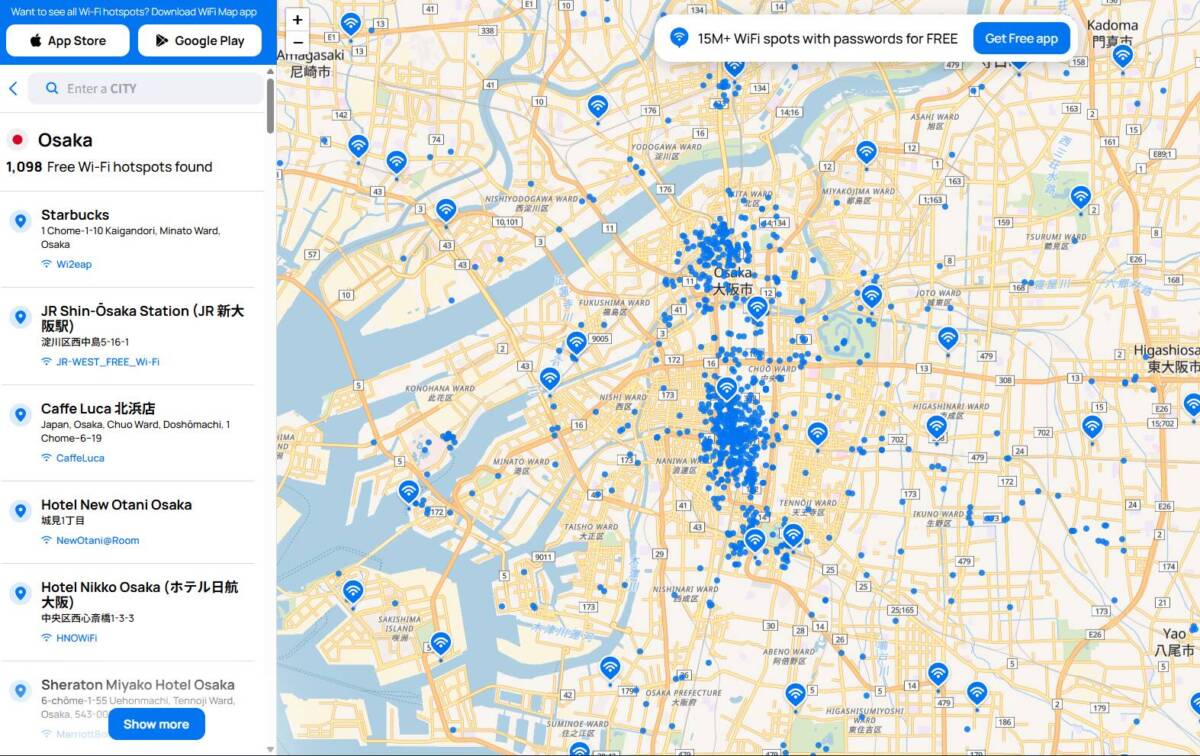Zoom in on the map

297,20
